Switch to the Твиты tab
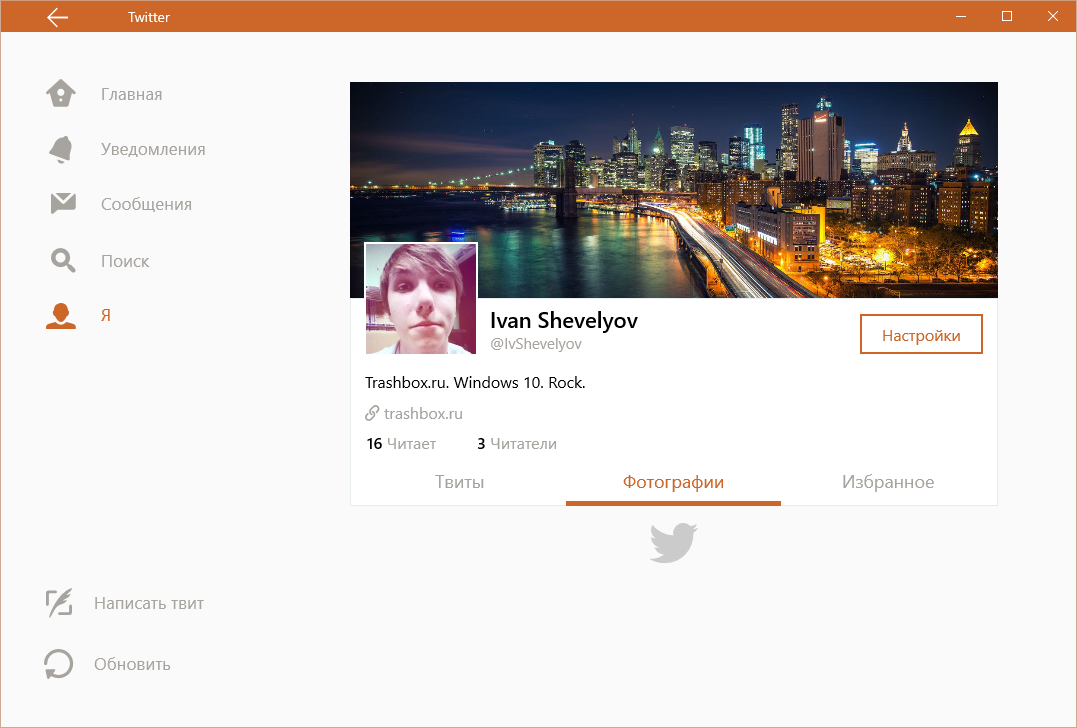 pos(459,482)
